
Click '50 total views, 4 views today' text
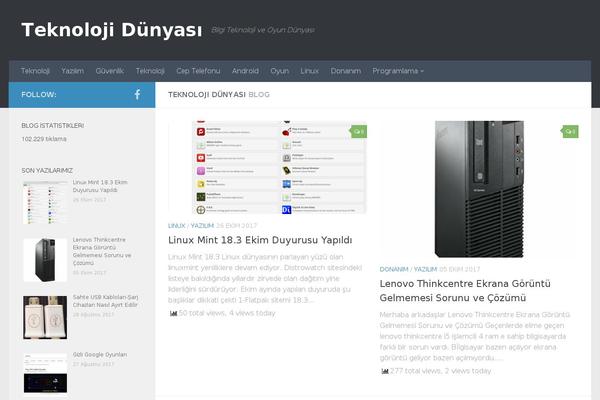pos(227,313)
